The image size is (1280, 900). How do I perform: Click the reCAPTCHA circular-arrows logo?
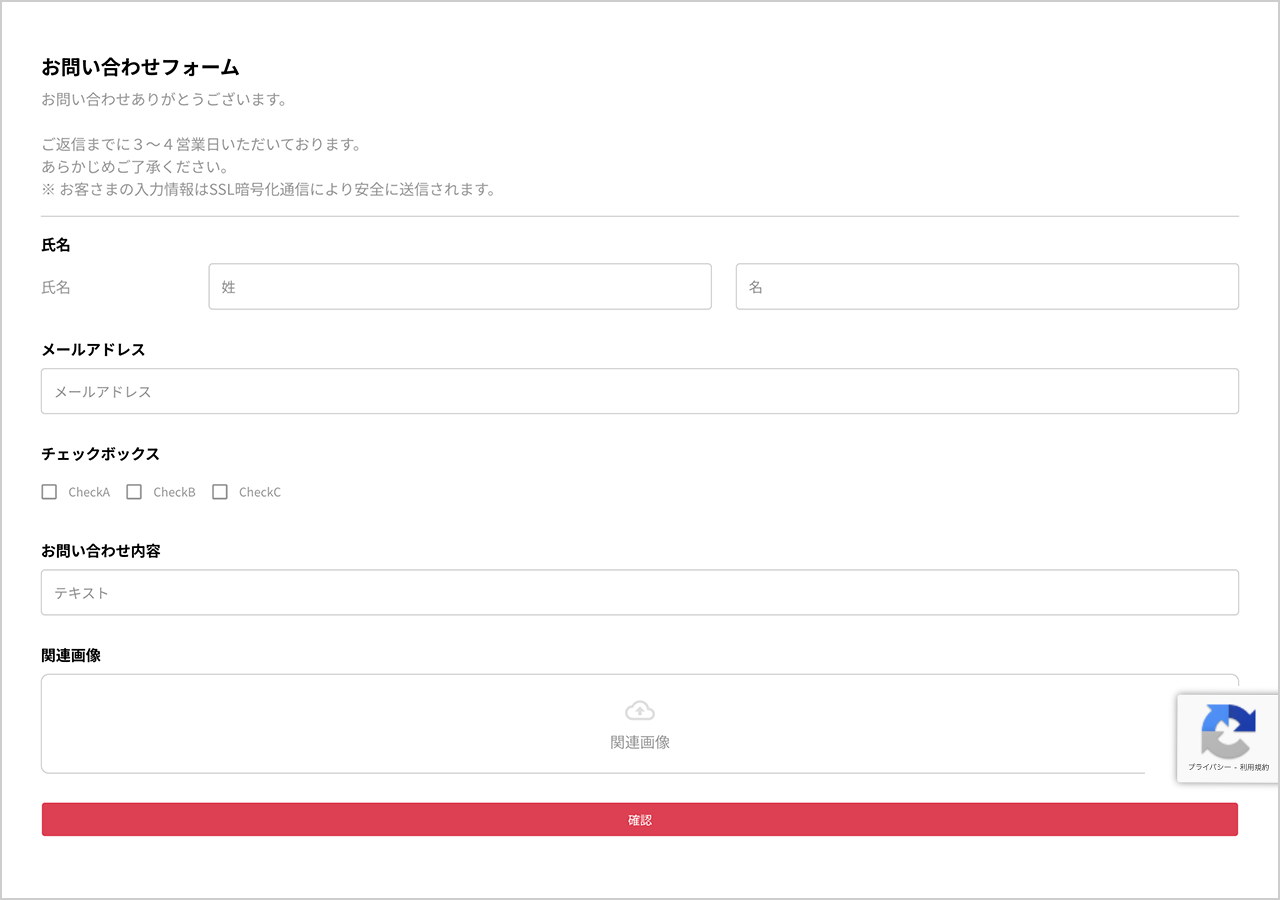[1227, 731]
